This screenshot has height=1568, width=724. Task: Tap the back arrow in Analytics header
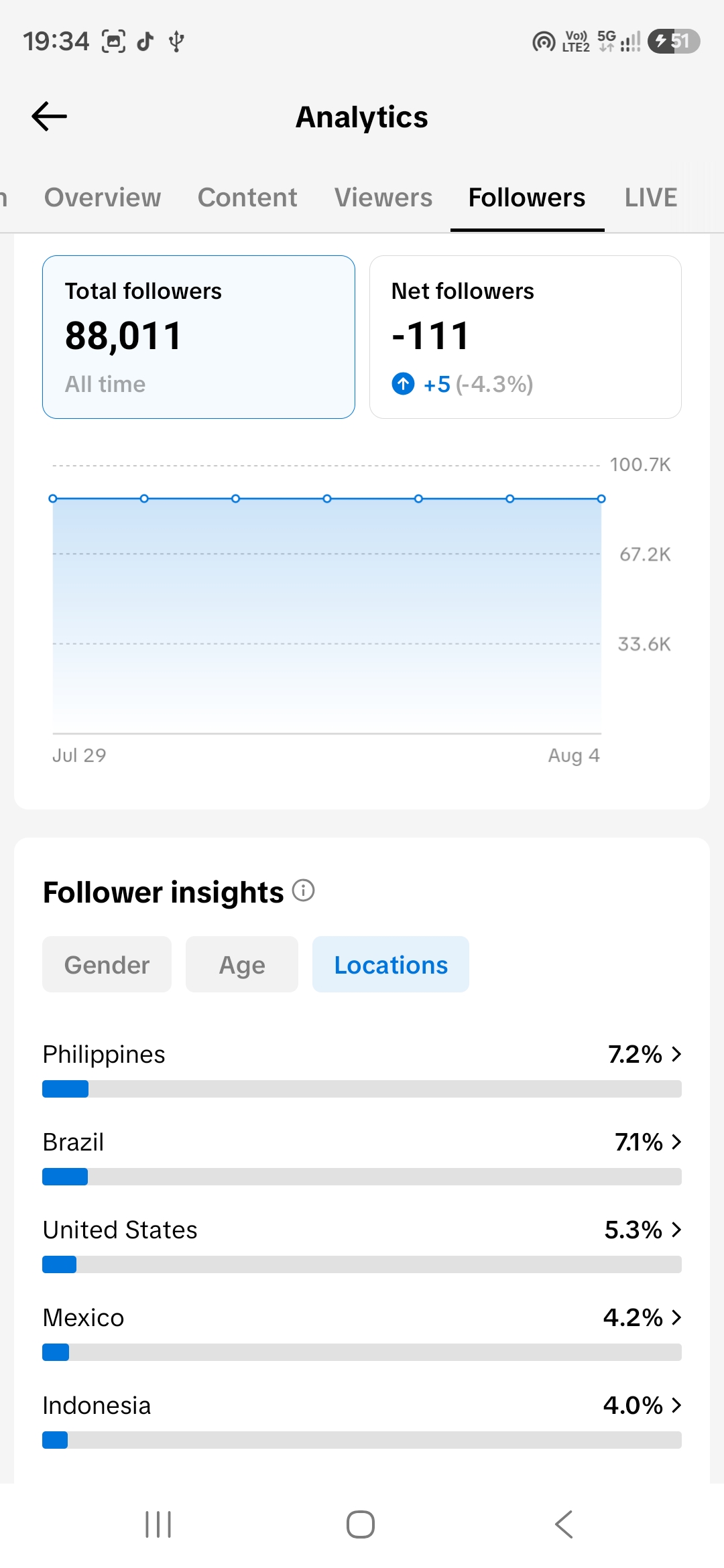coord(50,117)
